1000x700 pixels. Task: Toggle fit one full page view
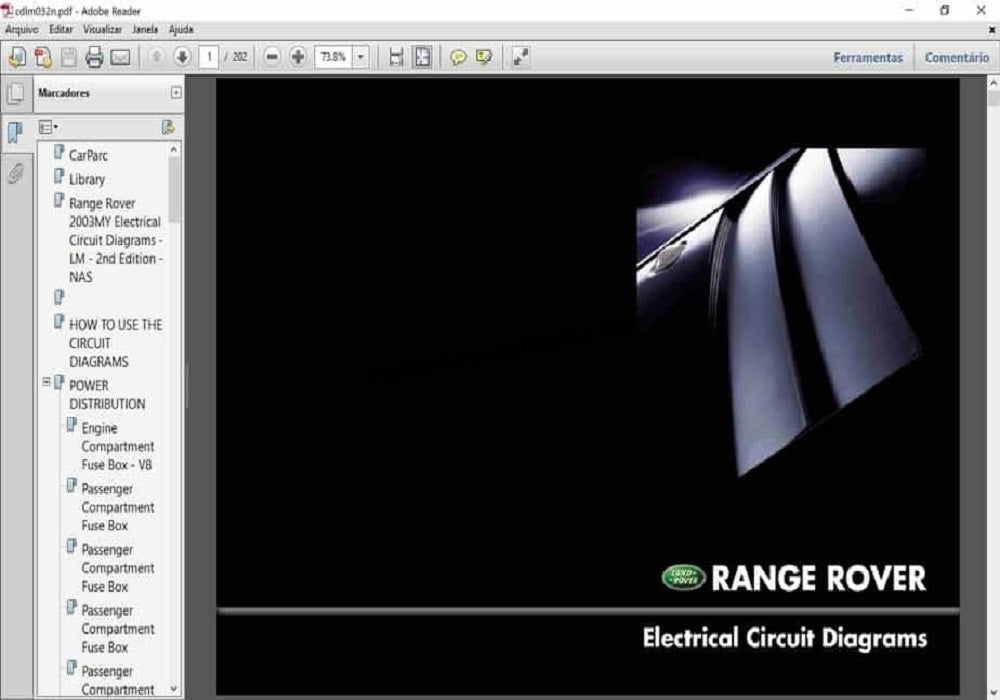(x=423, y=57)
